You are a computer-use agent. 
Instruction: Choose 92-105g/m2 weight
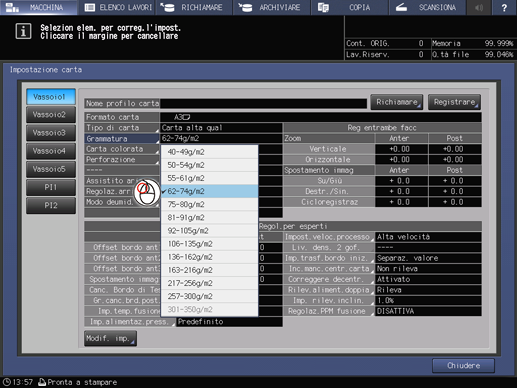(209, 231)
